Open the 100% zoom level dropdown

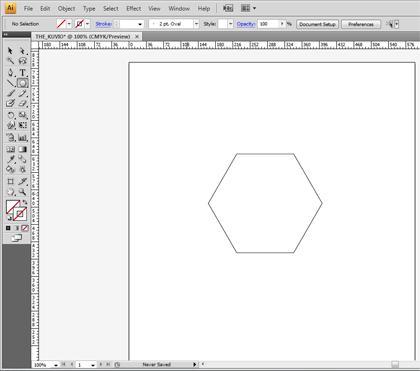coord(56,365)
